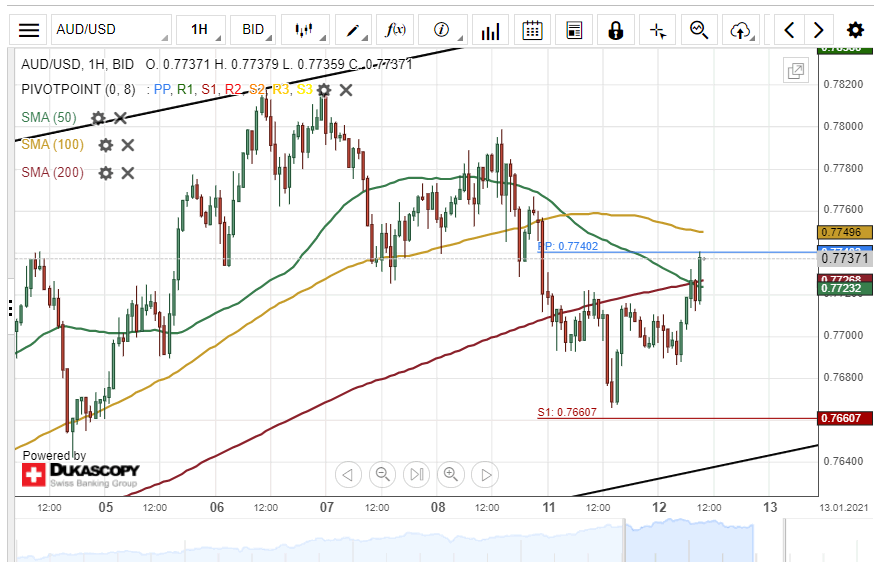Select the pencil drawing tool
876x568 pixels.
pos(354,30)
